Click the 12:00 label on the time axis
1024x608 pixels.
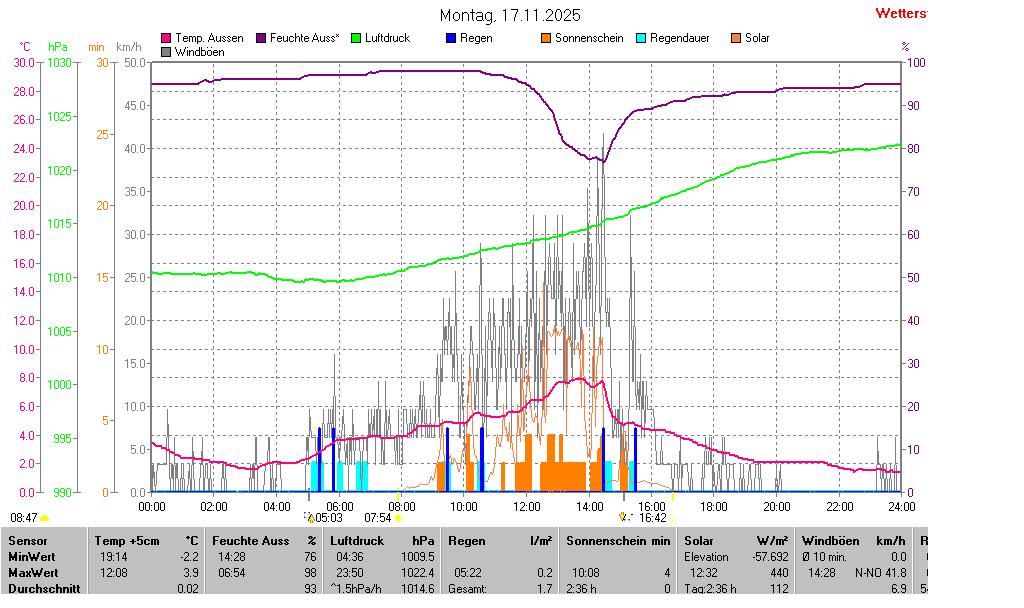pyautogui.click(x=527, y=507)
